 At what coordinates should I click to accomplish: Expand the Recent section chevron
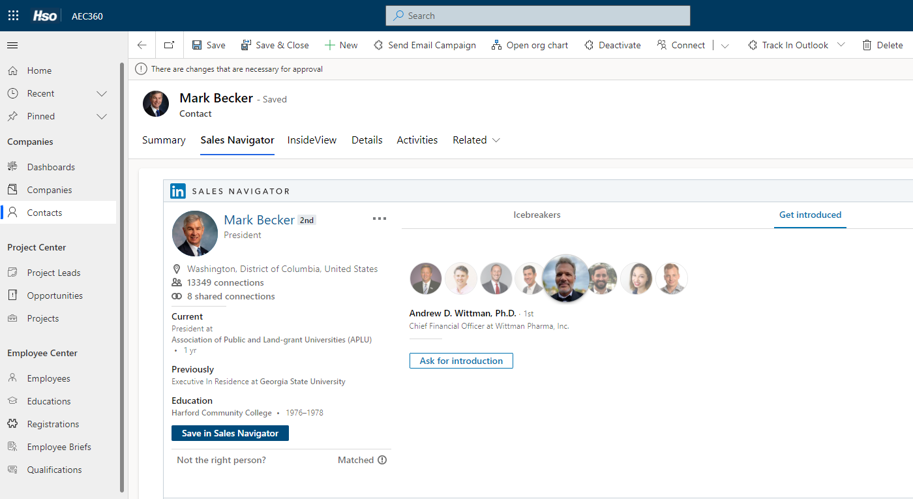[102, 94]
